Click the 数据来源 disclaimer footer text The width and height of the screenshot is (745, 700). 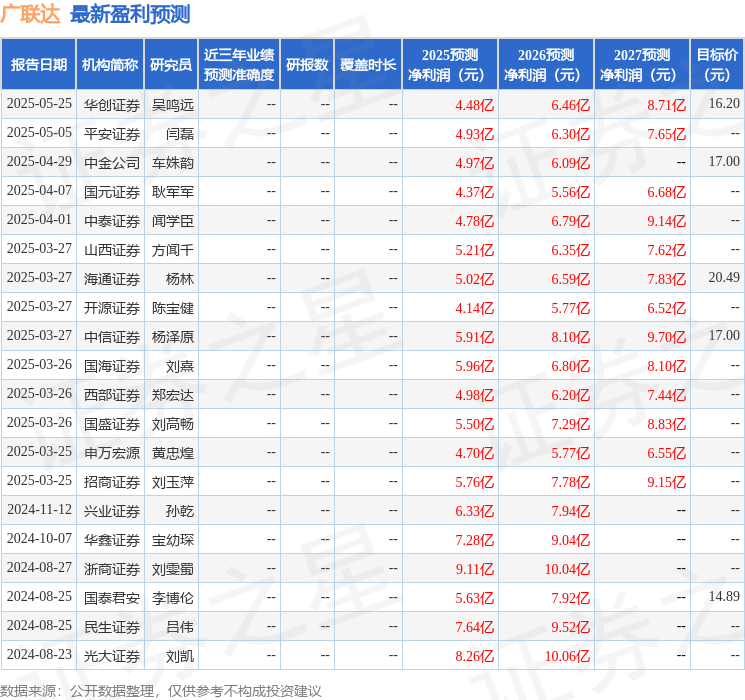pyautogui.click(x=161, y=690)
